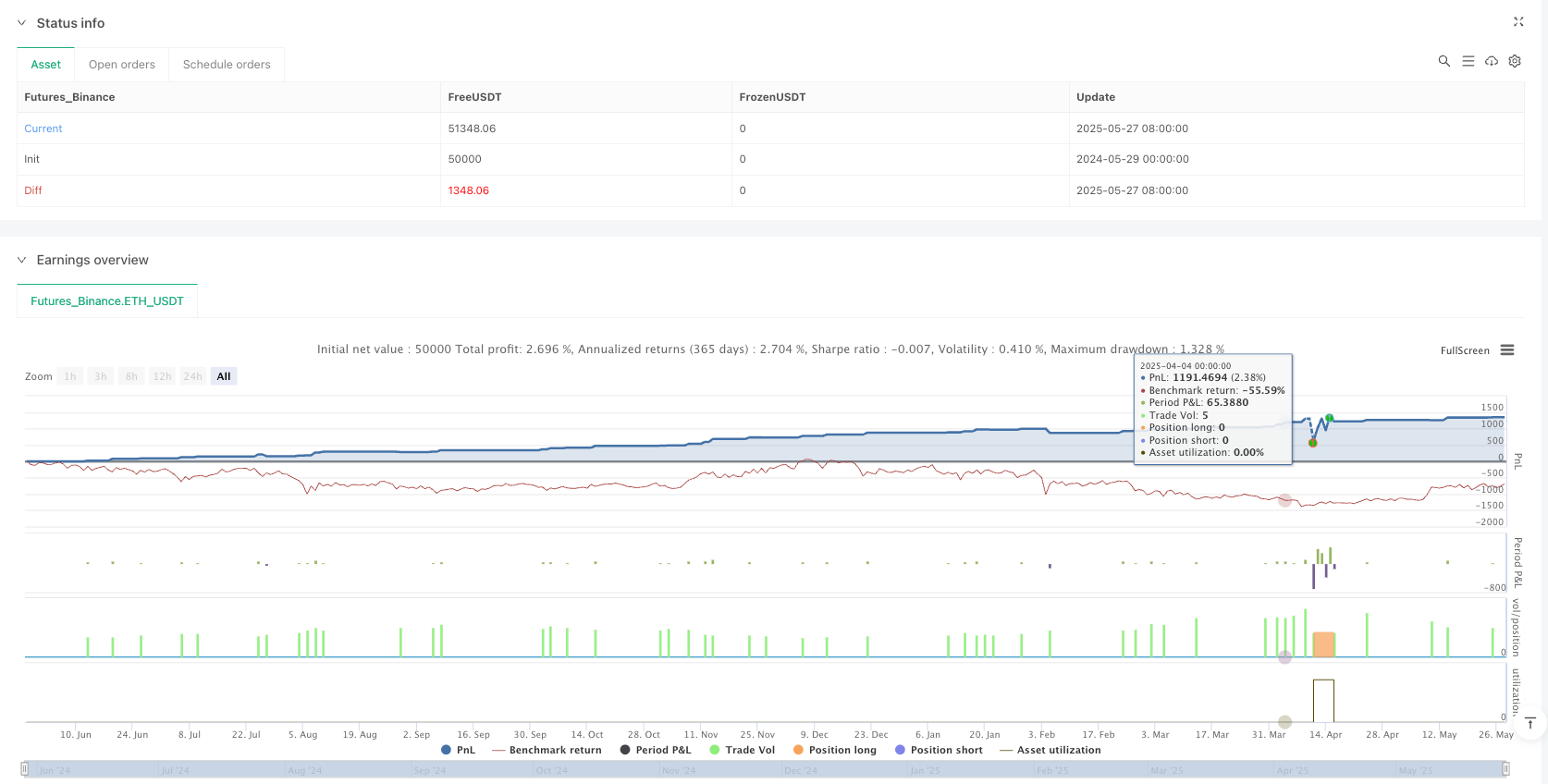Image resolution: width=1548 pixels, height=784 pixels.
Task: Toggle the PnL series in legend
Action: (459, 750)
